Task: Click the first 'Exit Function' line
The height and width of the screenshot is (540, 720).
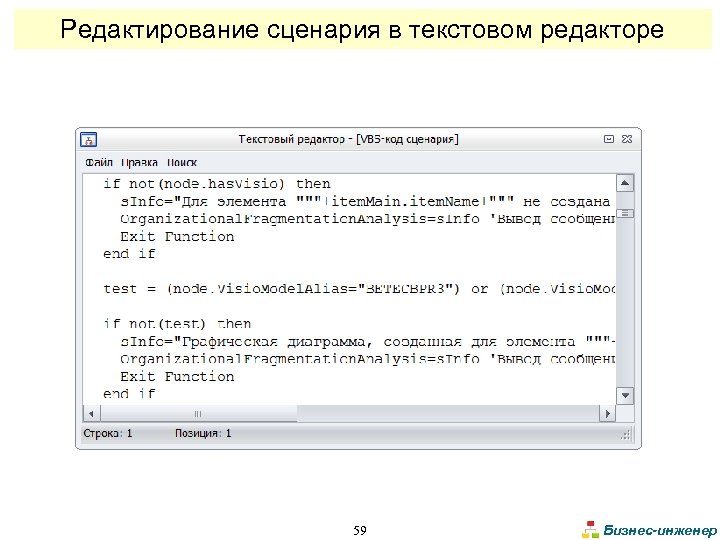Action: [177, 236]
